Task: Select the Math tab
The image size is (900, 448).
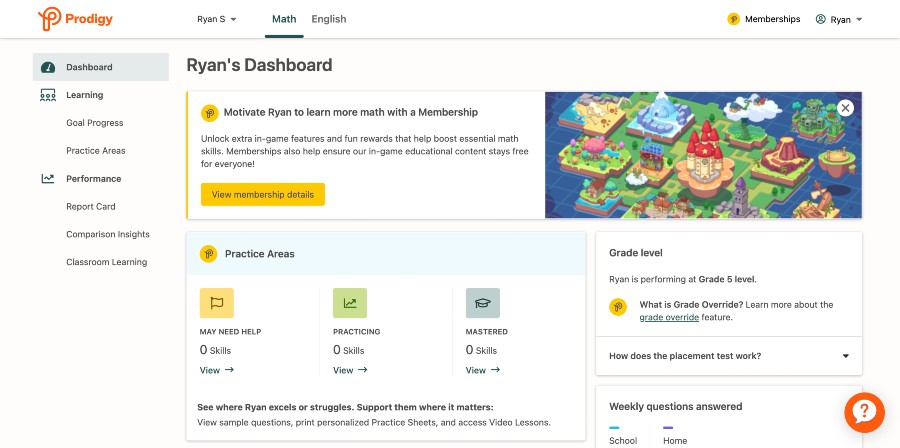Action: (x=284, y=19)
